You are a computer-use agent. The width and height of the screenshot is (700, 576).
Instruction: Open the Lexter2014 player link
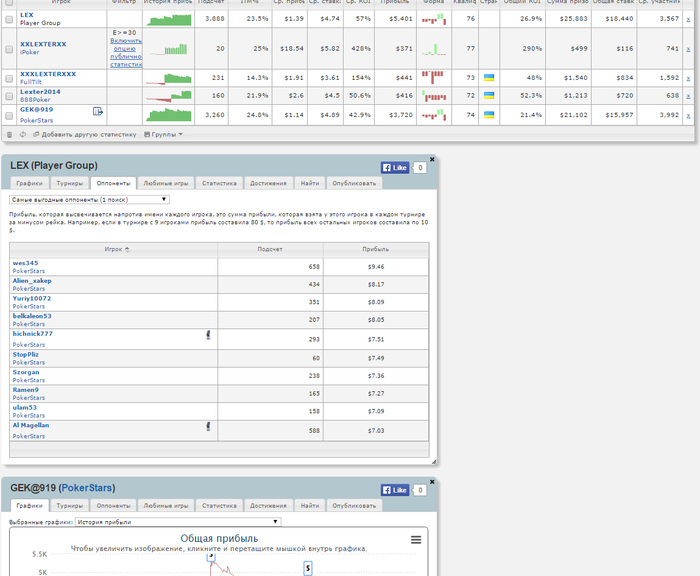point(40,92)
